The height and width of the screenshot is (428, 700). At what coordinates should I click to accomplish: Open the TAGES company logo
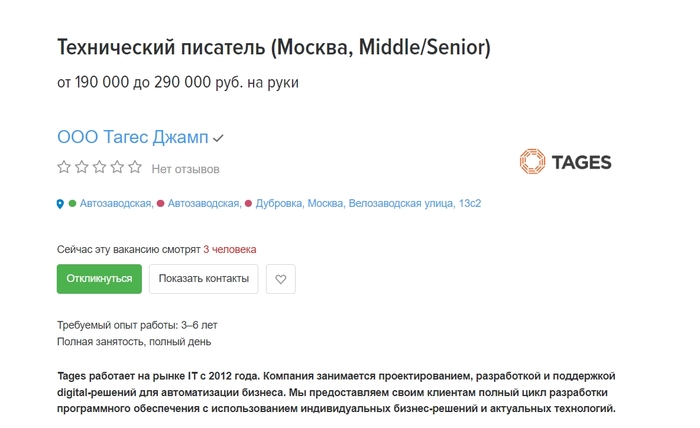pyautogui.click(x=565, y=162)
